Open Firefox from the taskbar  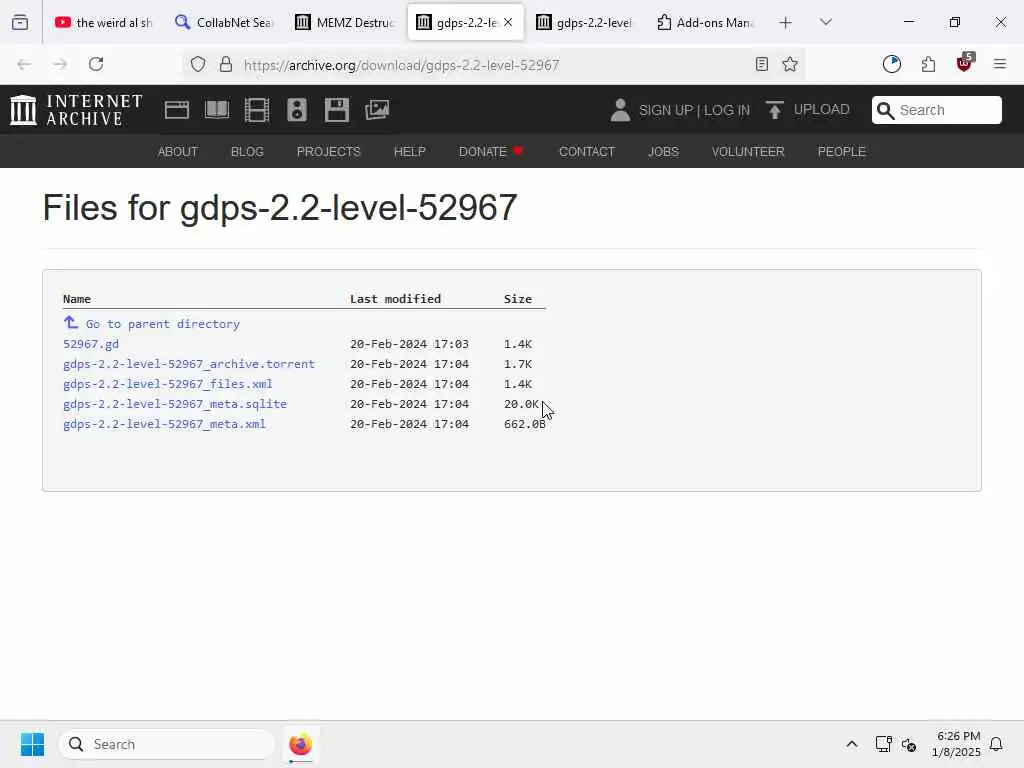point(300,744)
